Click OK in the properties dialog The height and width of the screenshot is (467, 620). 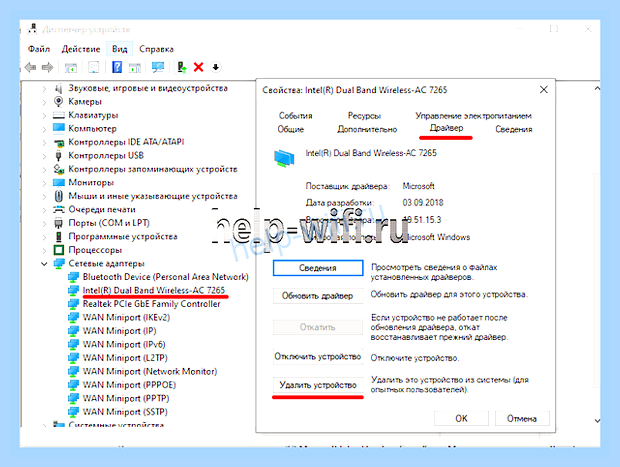[461, 418]
